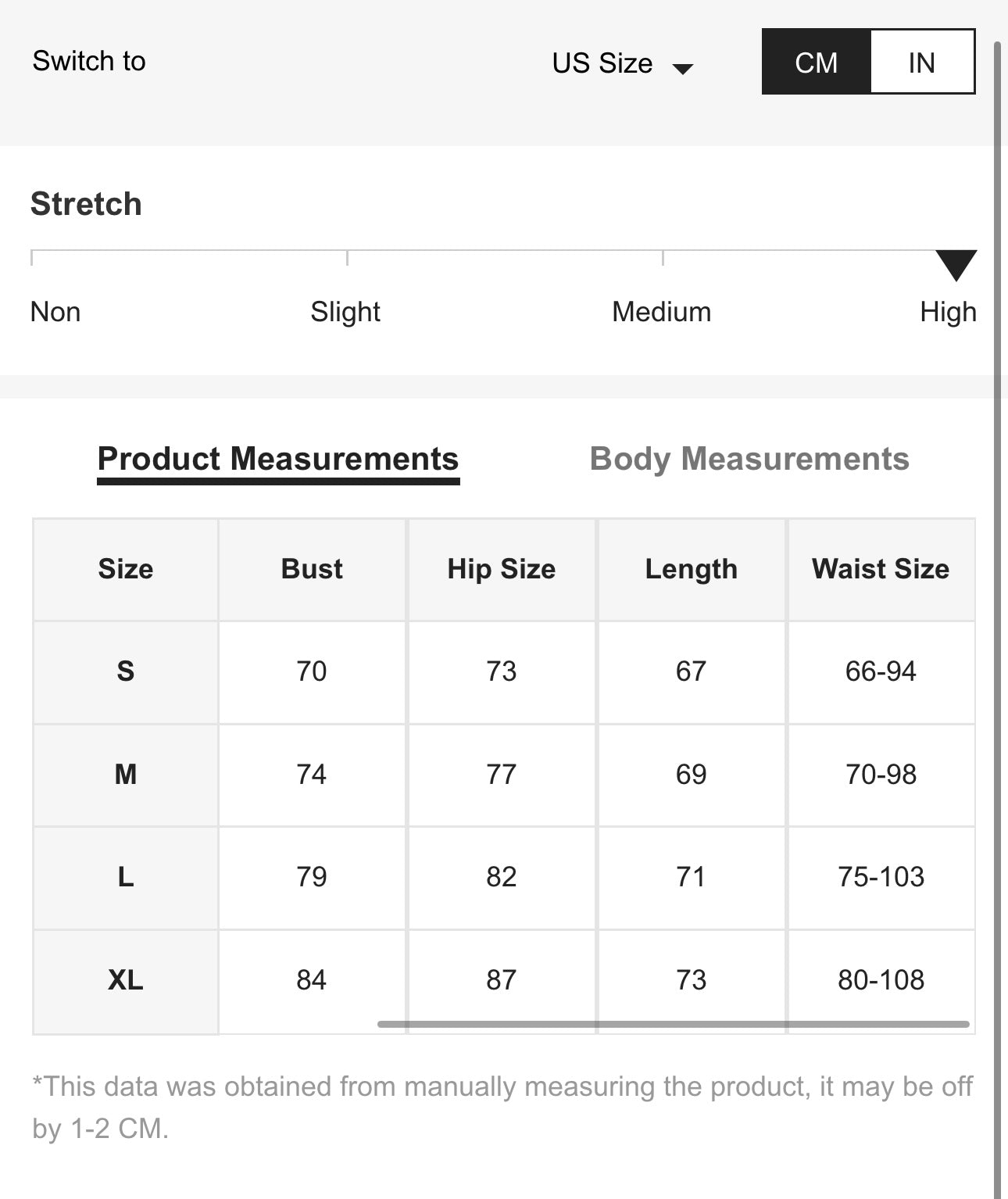
Task: Click the Size column header
Action: pyautogui.click(x=126, y=569)
